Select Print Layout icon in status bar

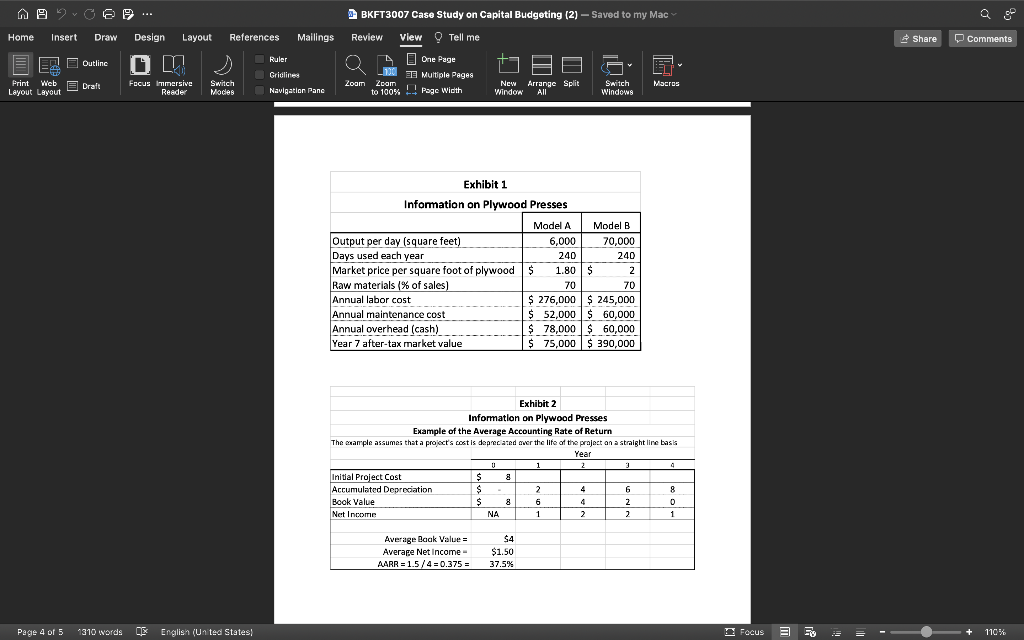[786, 632]
